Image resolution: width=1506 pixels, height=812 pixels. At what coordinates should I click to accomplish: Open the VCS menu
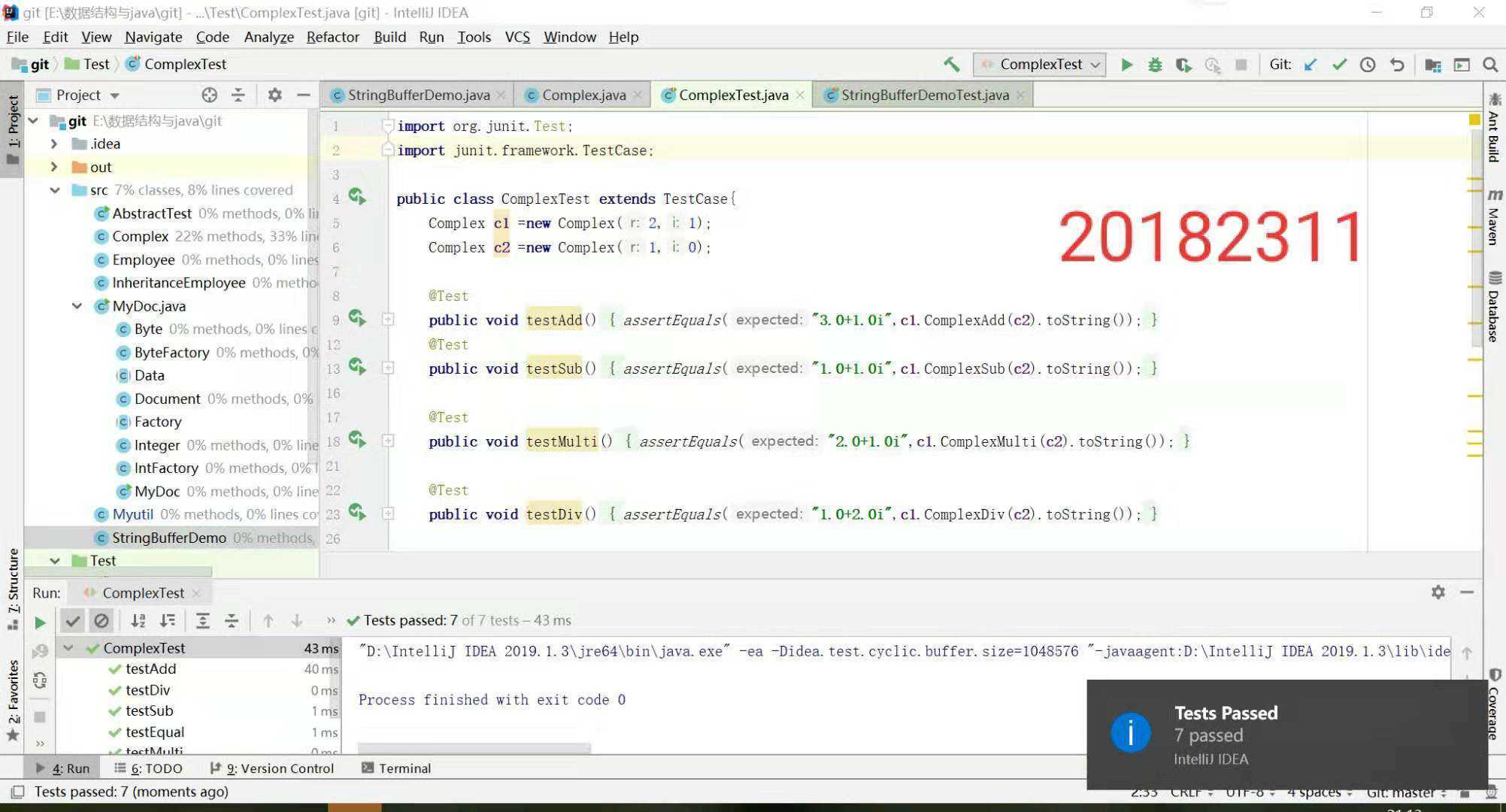point(517,37)
